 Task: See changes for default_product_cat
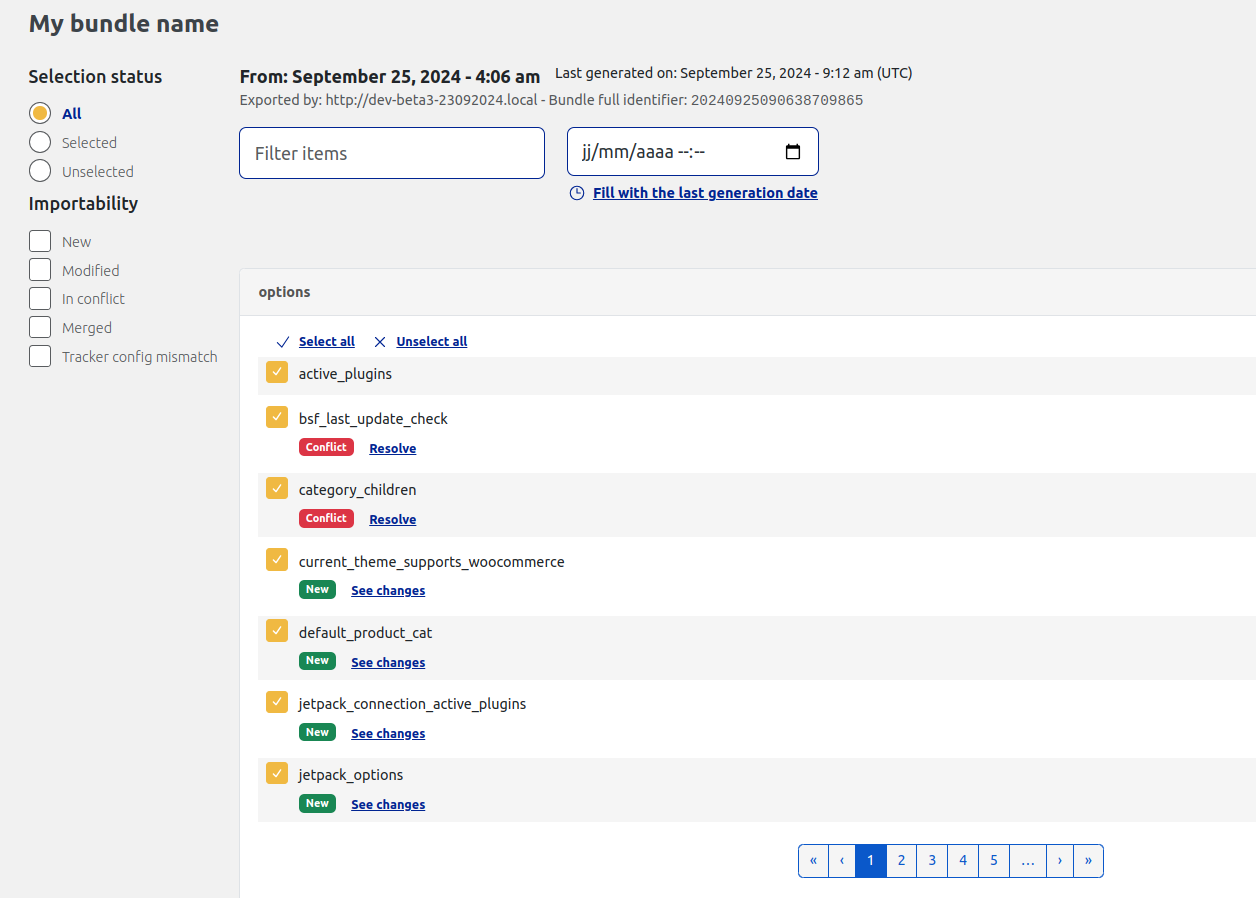388,663
